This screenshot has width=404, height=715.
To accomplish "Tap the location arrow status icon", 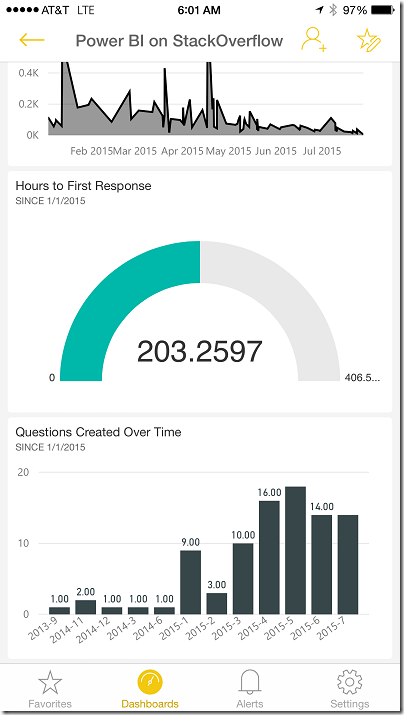I will point(319,10).
